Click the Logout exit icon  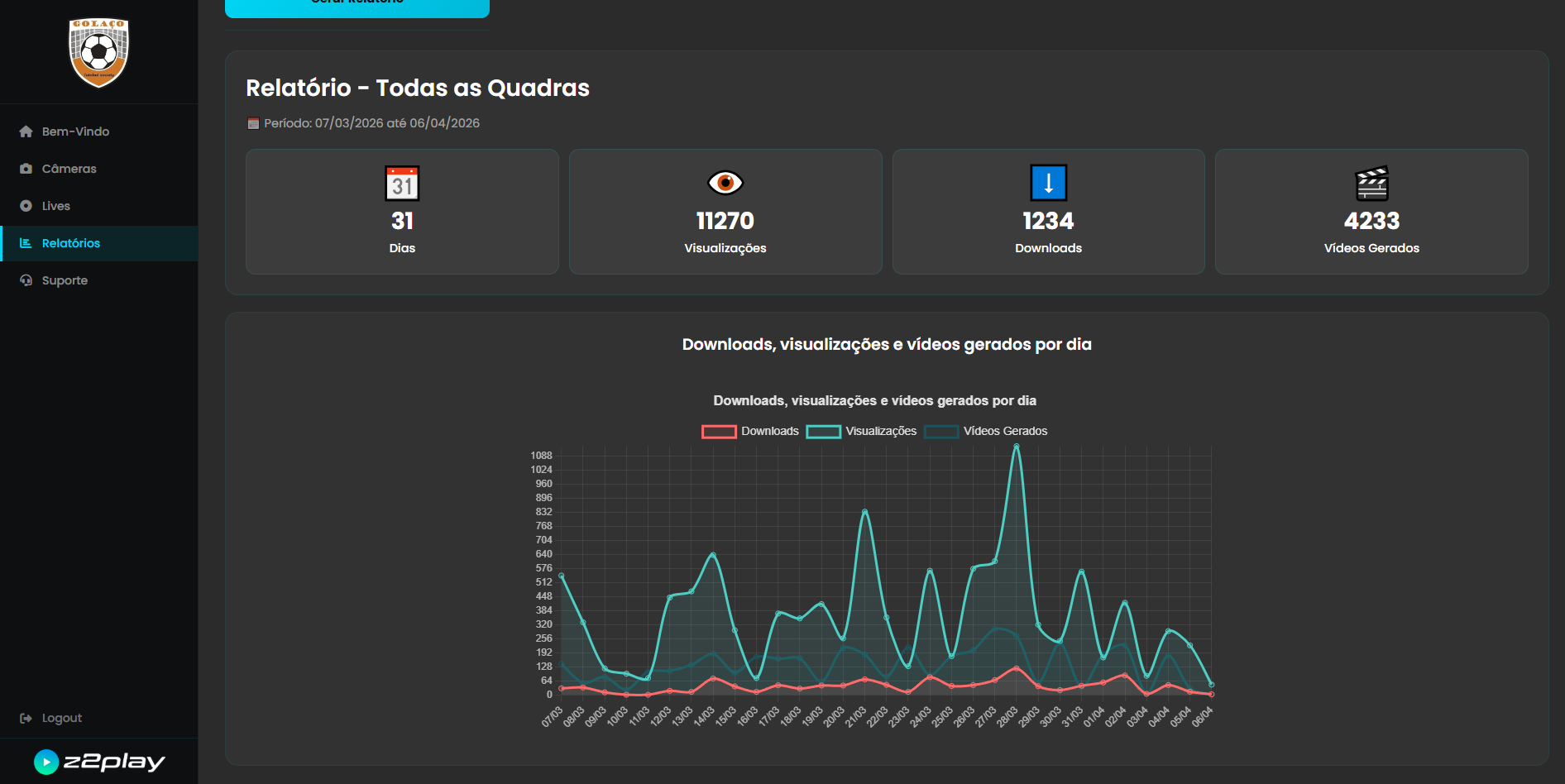click(26, 718)
